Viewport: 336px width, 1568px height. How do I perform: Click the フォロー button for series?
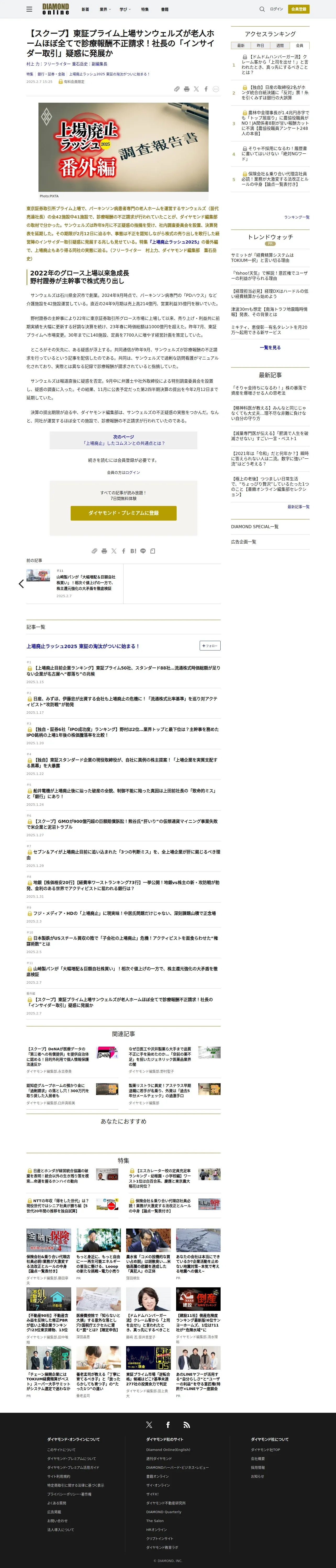pos(210,646)
